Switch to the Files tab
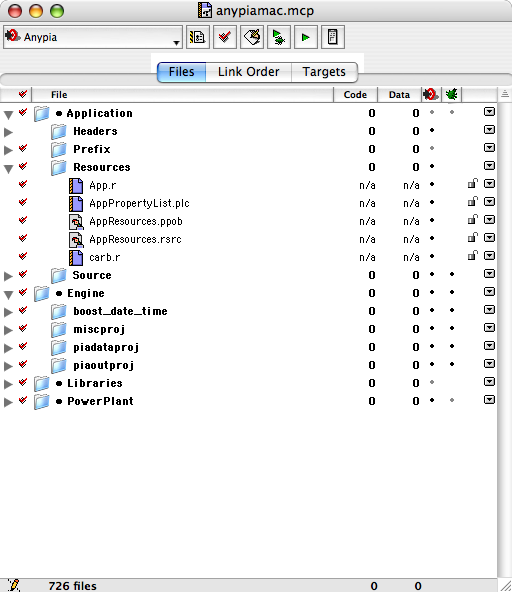Screen dimensions: 512x592 tap(181, 72)
